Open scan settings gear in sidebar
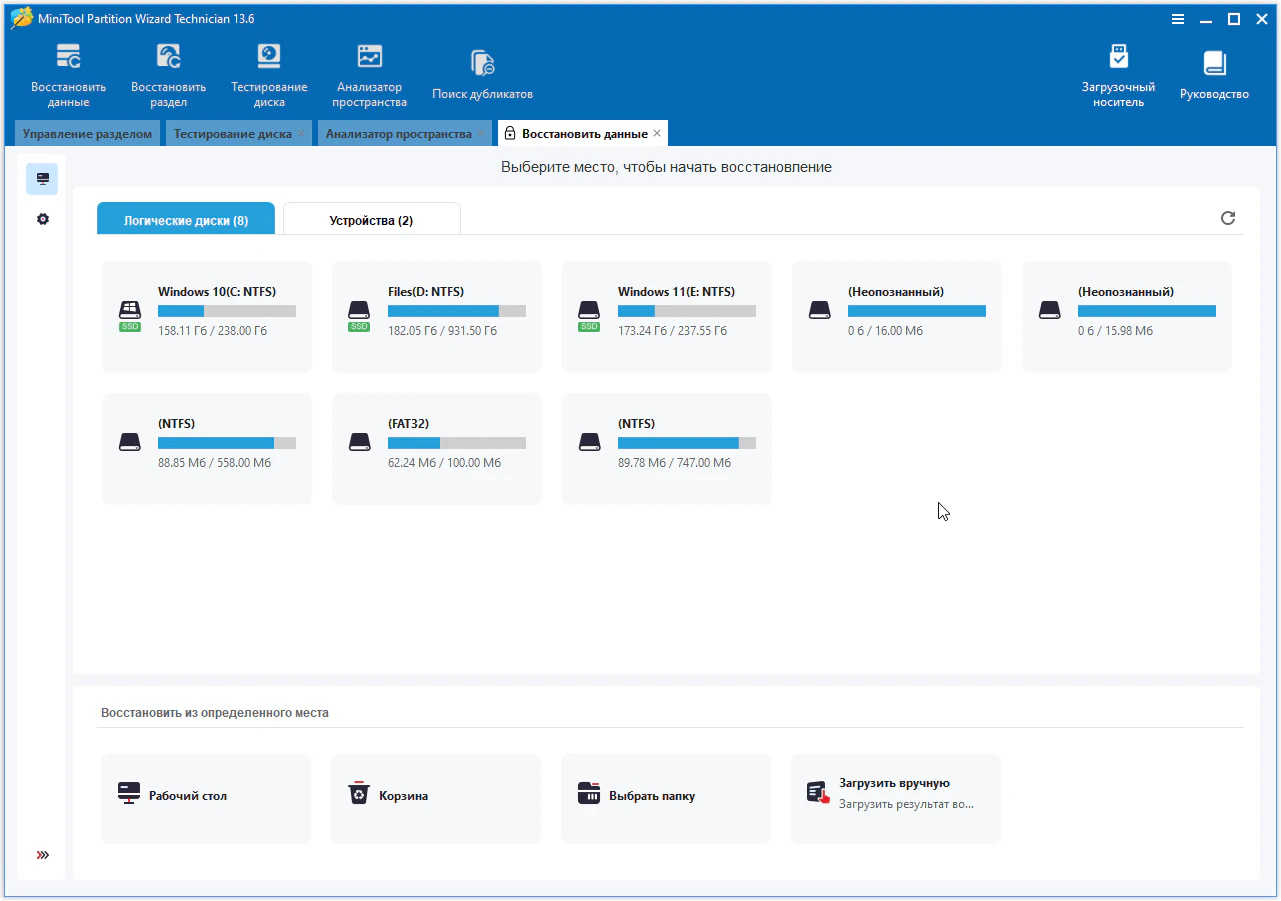 pos(43,219)
